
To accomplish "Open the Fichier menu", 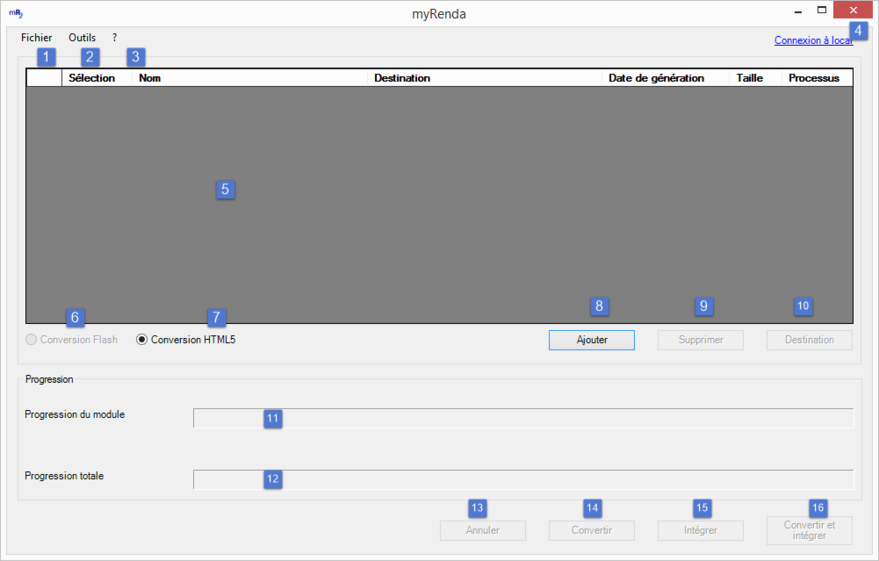I will pyautogui.click(x=36, y=38).
